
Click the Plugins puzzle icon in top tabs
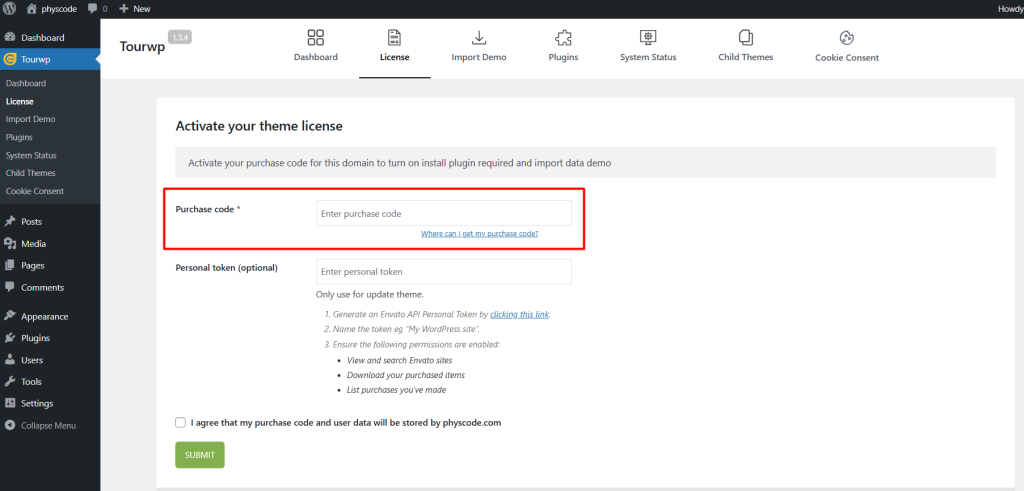(x=563, y=37)
